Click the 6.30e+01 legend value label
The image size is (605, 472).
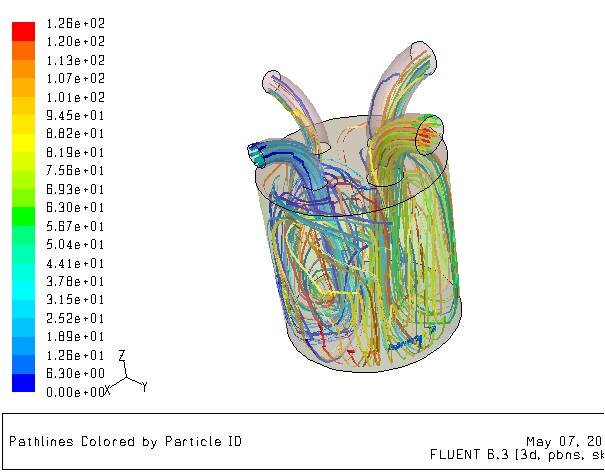coord(76,208)
